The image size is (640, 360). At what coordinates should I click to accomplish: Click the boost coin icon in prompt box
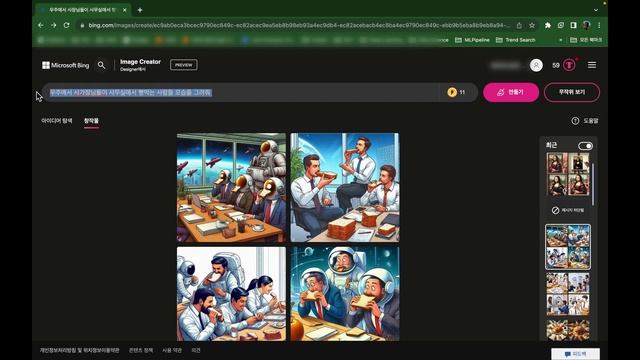coord(452,92)
